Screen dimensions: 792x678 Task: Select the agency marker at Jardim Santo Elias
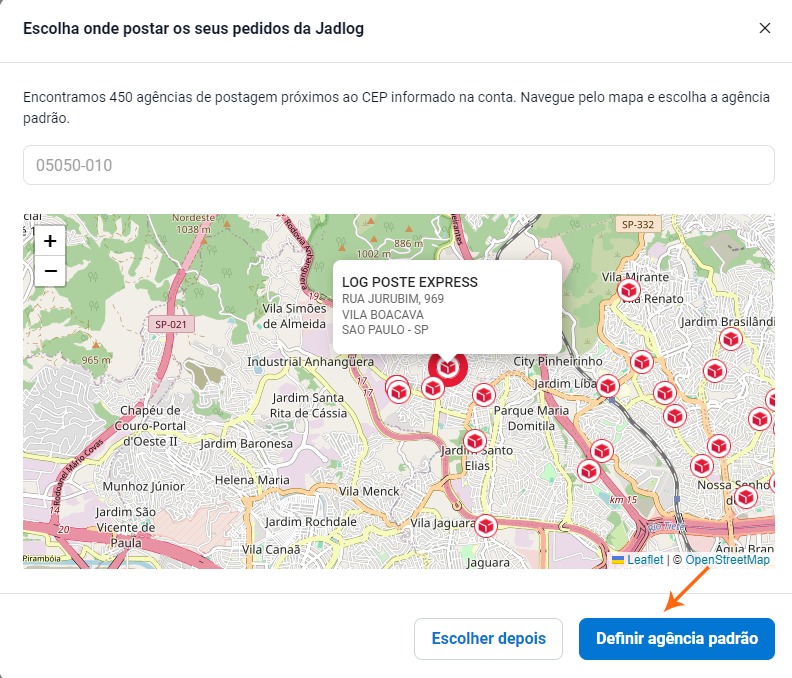pos(475,442)
